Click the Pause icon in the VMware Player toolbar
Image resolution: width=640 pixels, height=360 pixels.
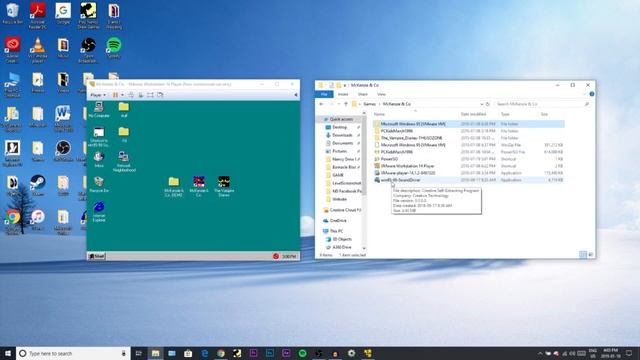(x=116, y=95)
